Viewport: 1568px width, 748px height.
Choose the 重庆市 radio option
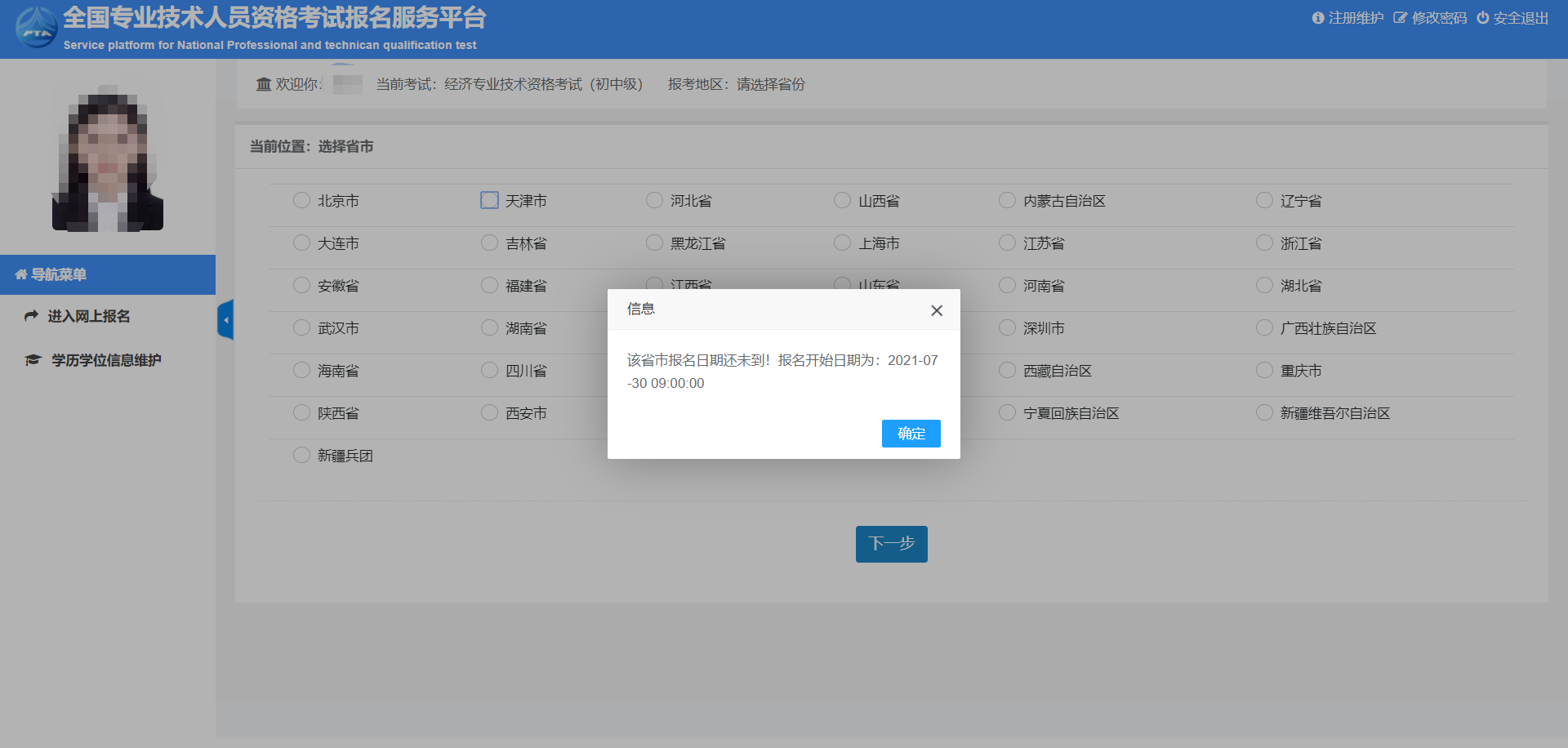click(1263, 370)
